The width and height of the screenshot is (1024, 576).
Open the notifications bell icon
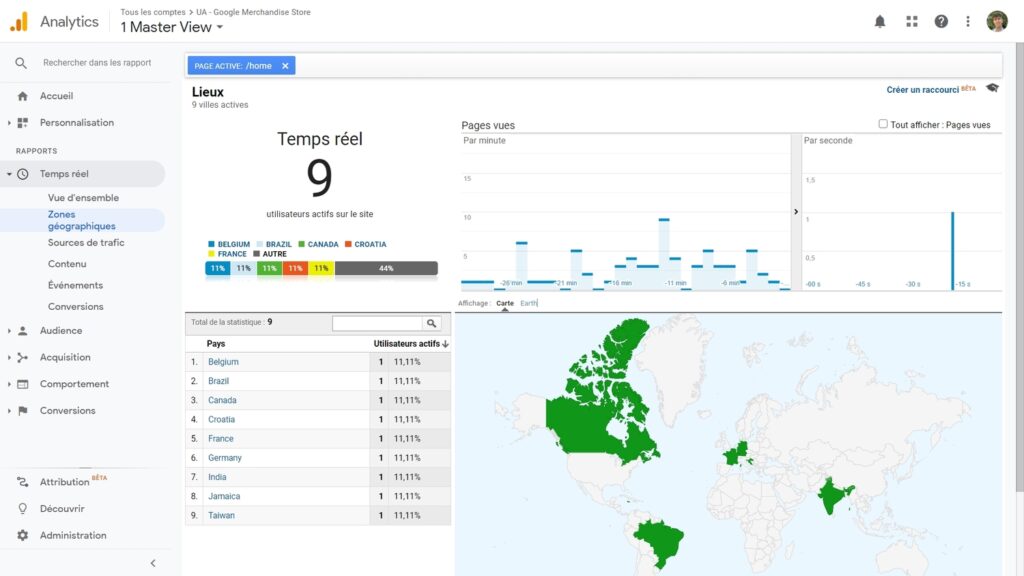[x=880, y=20]
